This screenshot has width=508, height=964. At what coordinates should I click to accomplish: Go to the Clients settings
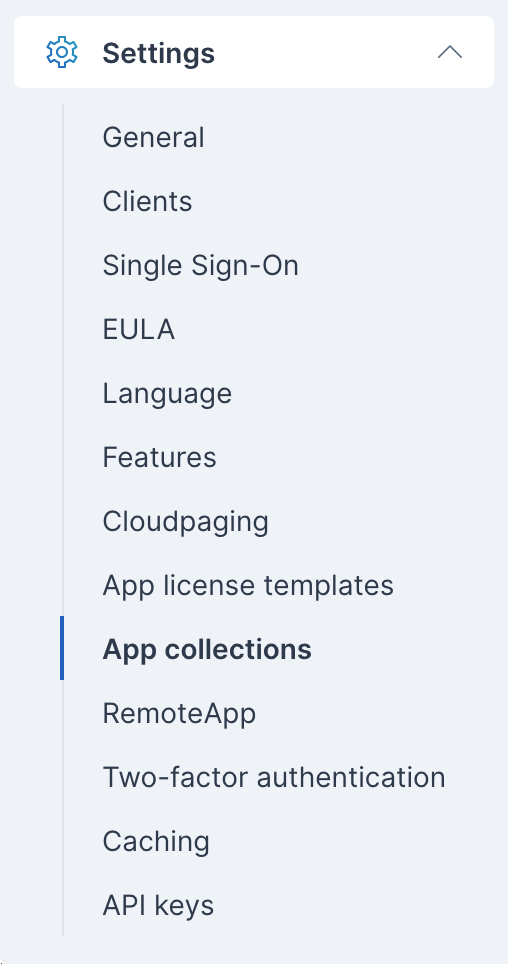pyautogui.click(x=147, y=201)
